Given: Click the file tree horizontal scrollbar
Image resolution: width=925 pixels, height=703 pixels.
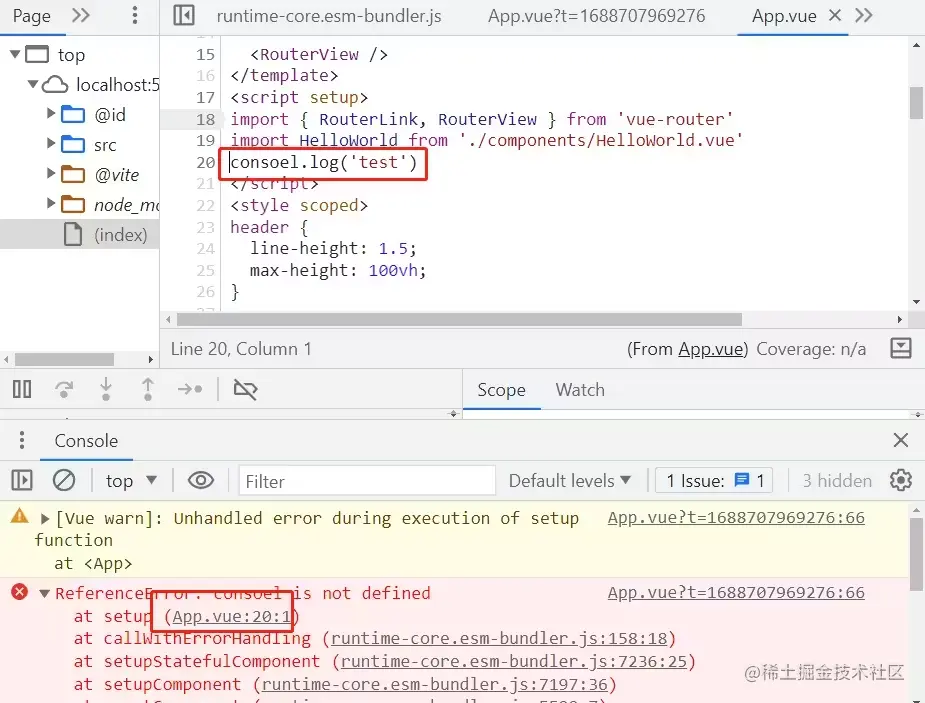Looking at the screenshot, I should (64, 359).
